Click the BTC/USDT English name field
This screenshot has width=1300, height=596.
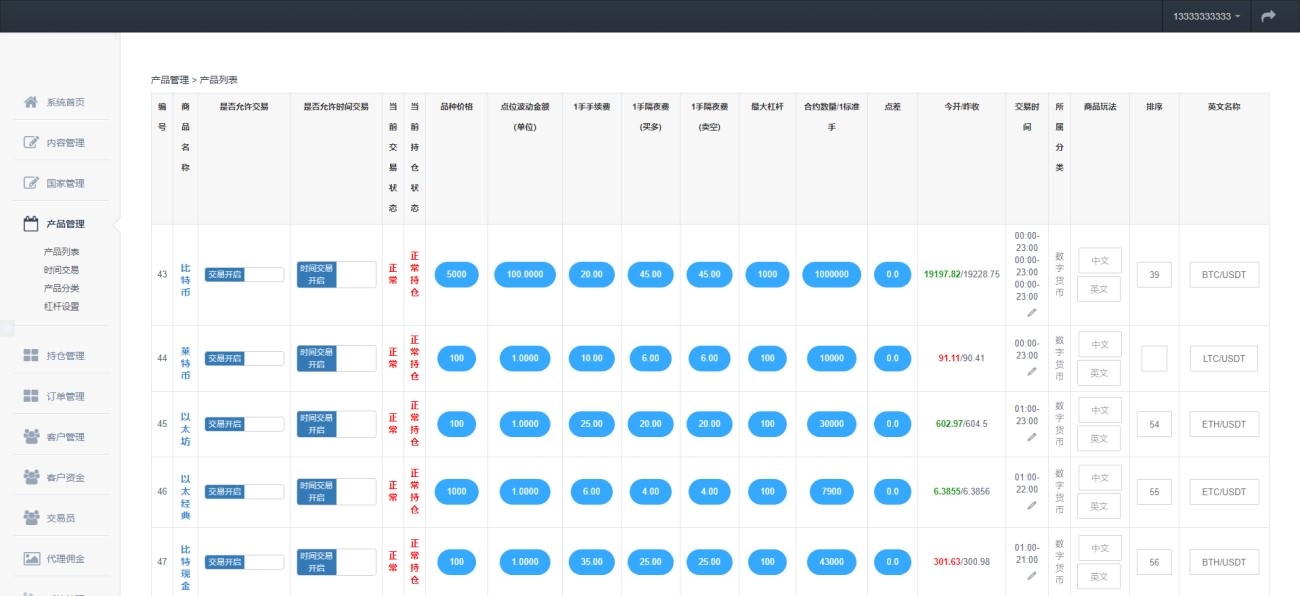click(x=1224, y=275)
